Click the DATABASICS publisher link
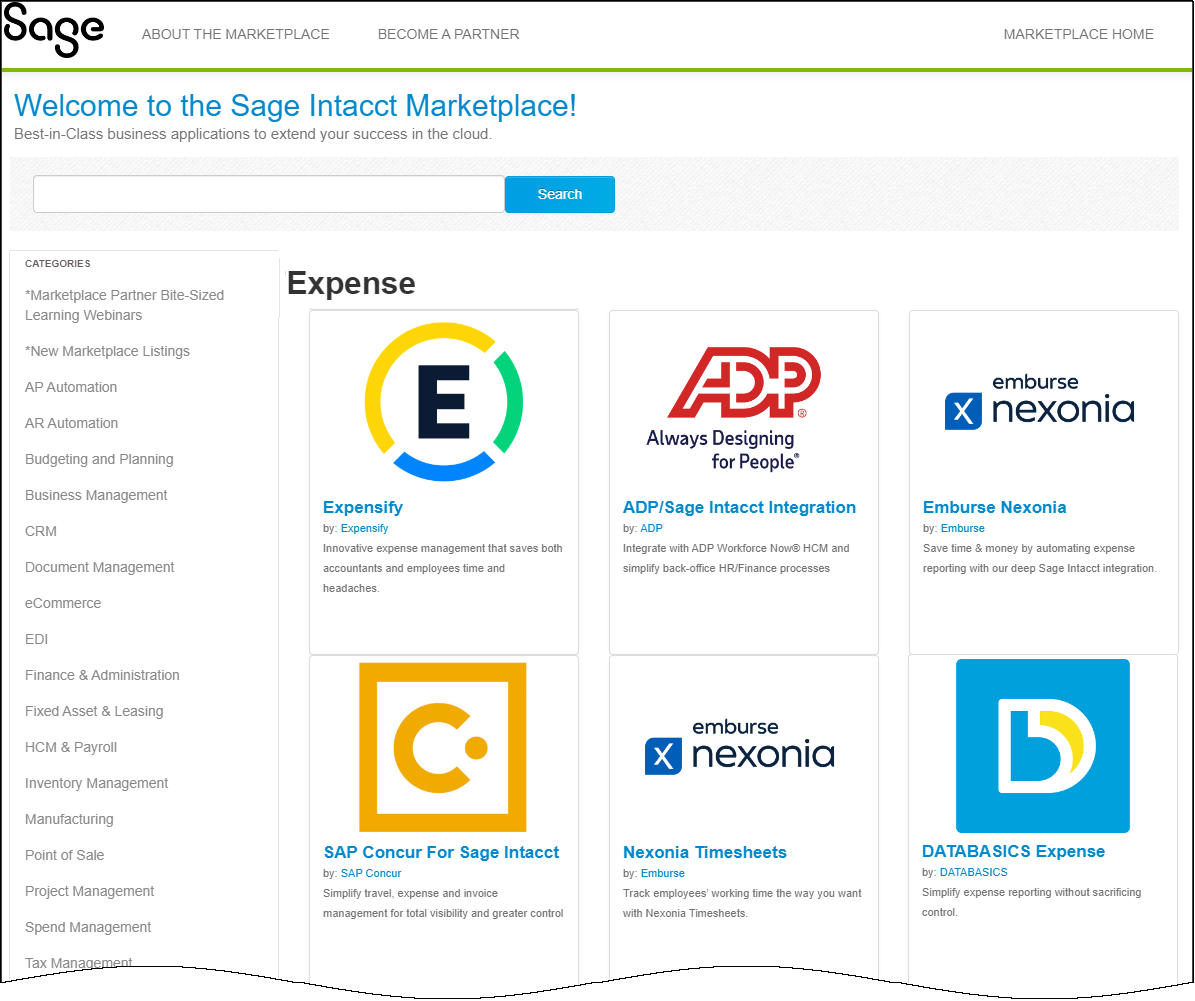Viewport: 1195px width, 1001px height. coord(973,872)
